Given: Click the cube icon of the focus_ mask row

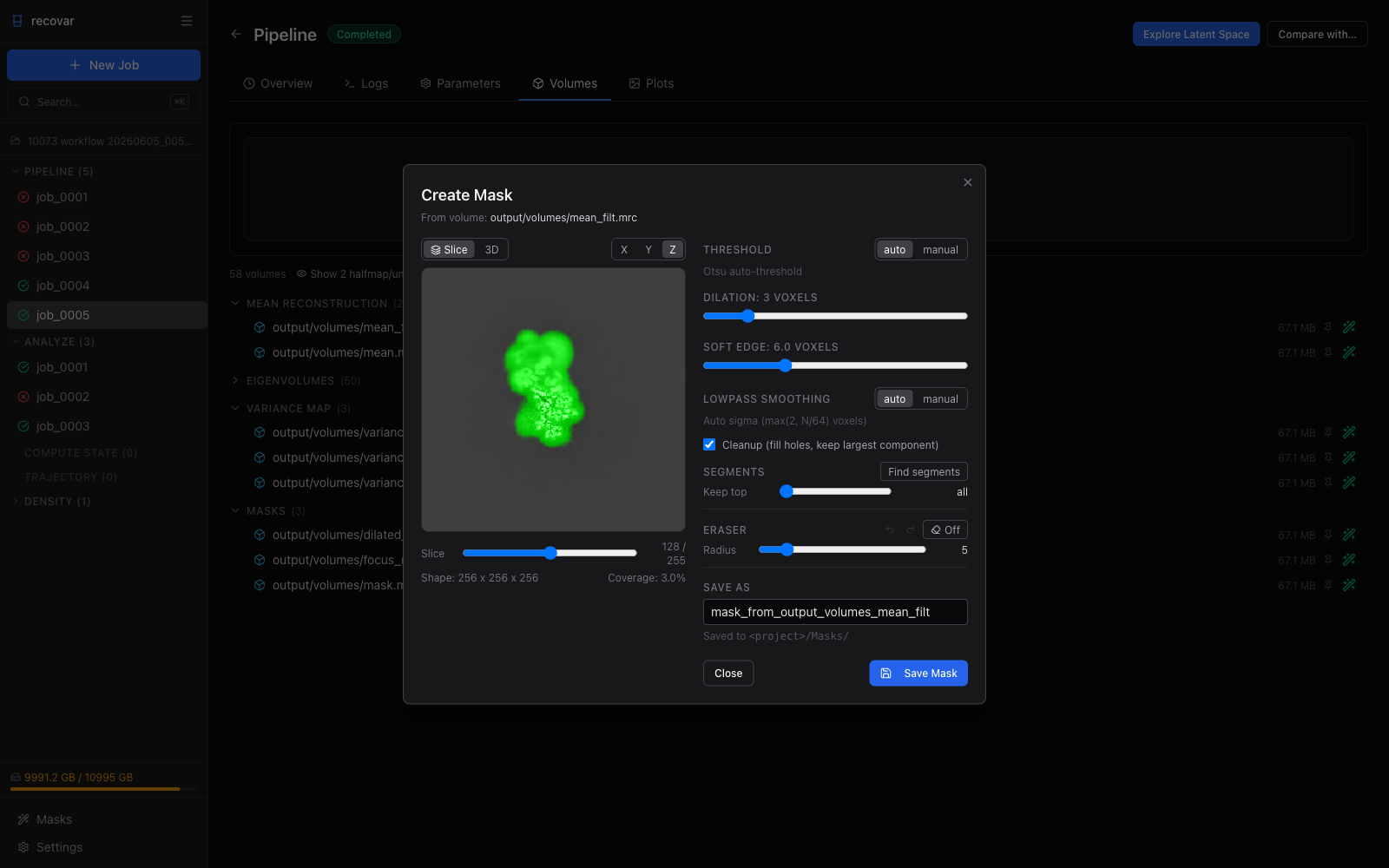Looking at the screenshot, I should (x=260, y=560).
